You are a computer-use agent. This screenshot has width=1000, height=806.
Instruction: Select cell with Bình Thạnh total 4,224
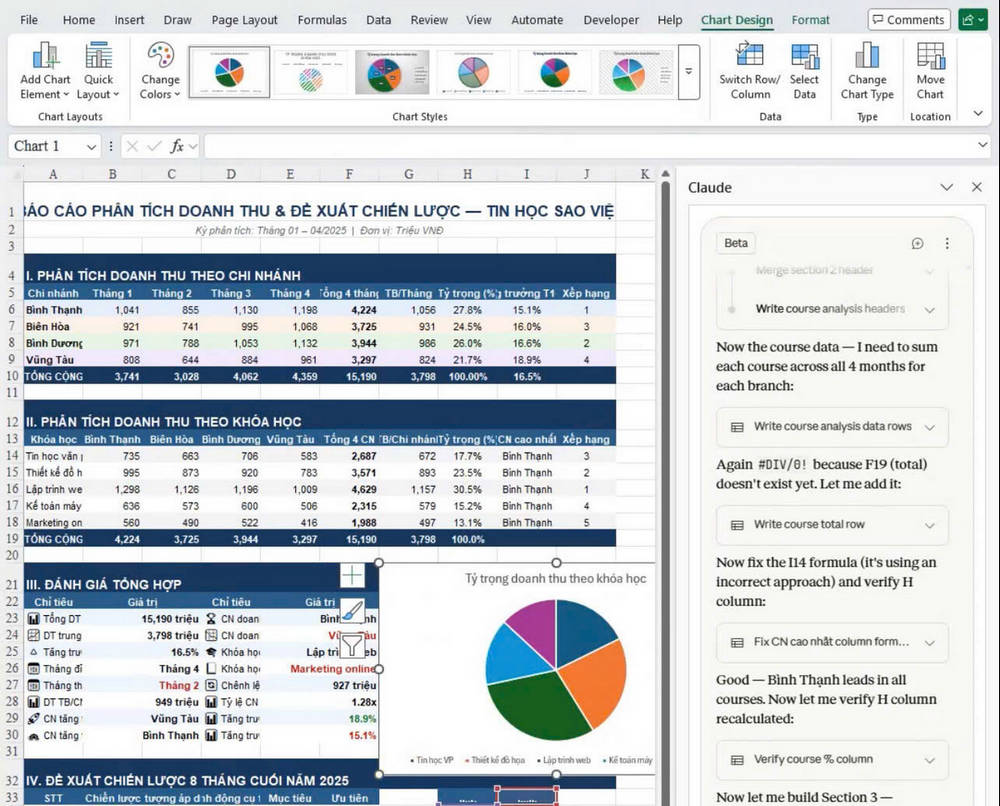tap(349, 310)
